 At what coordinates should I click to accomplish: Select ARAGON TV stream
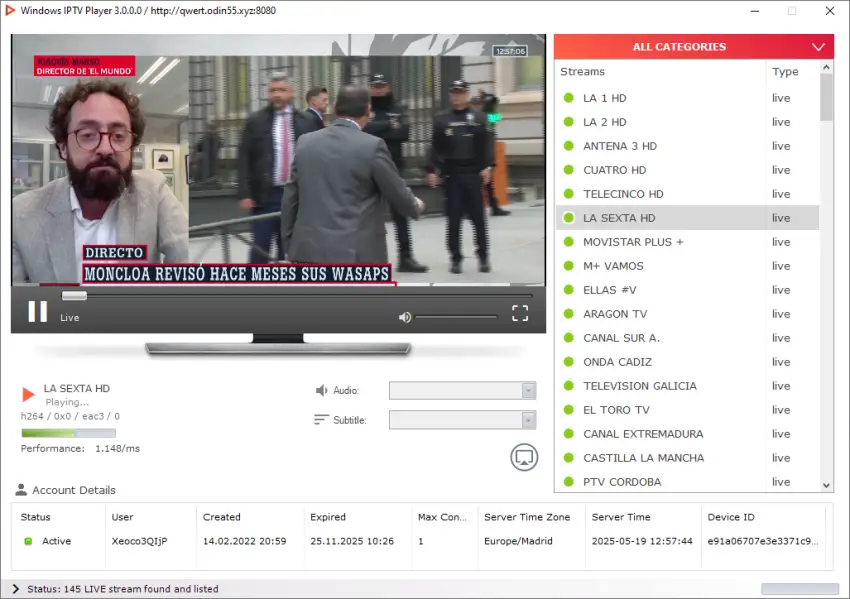(687, 314)
